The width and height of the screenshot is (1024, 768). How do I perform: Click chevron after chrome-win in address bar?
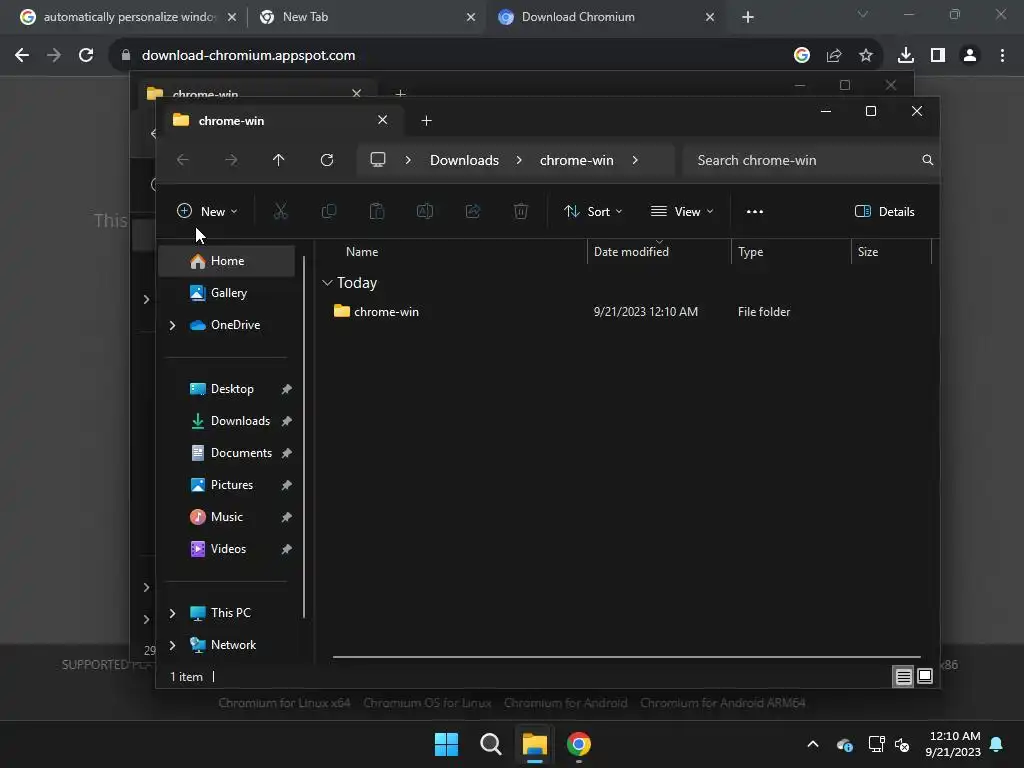tap(635, 160)
